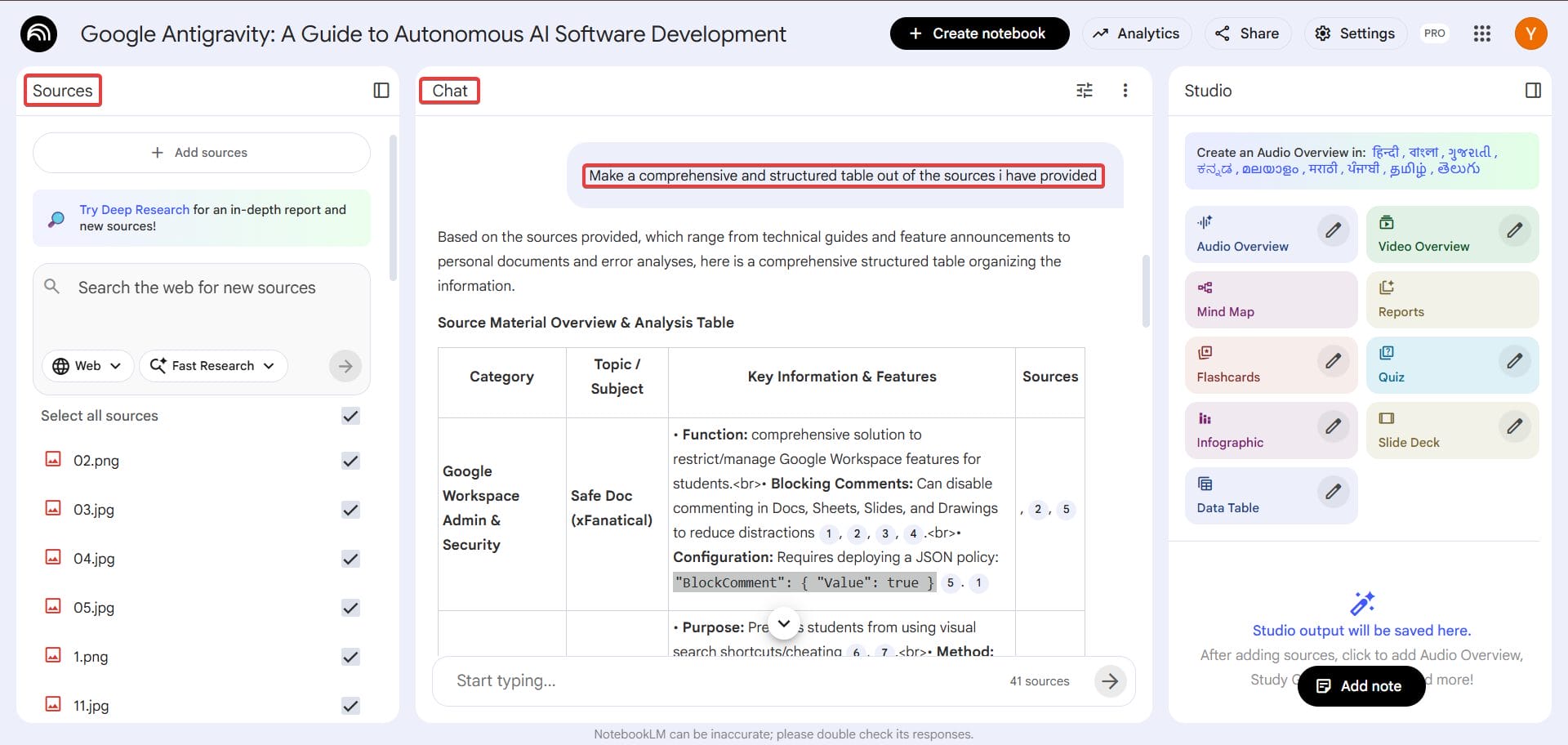This screenshot has height=745, width=1568.
Task: Open the Reports tile
Action: point(1452,299)
